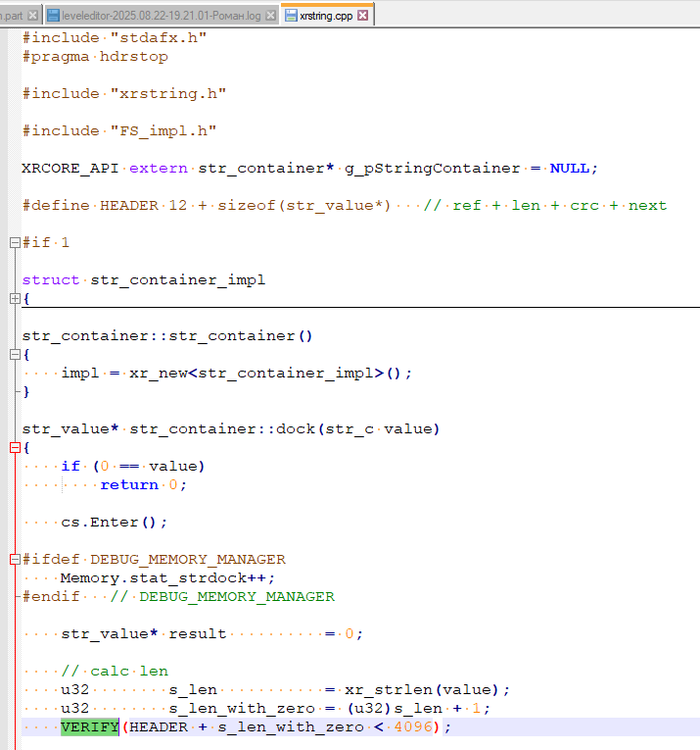
Task: Click the 4096 numeric literal
Action: tap(413, 727)
